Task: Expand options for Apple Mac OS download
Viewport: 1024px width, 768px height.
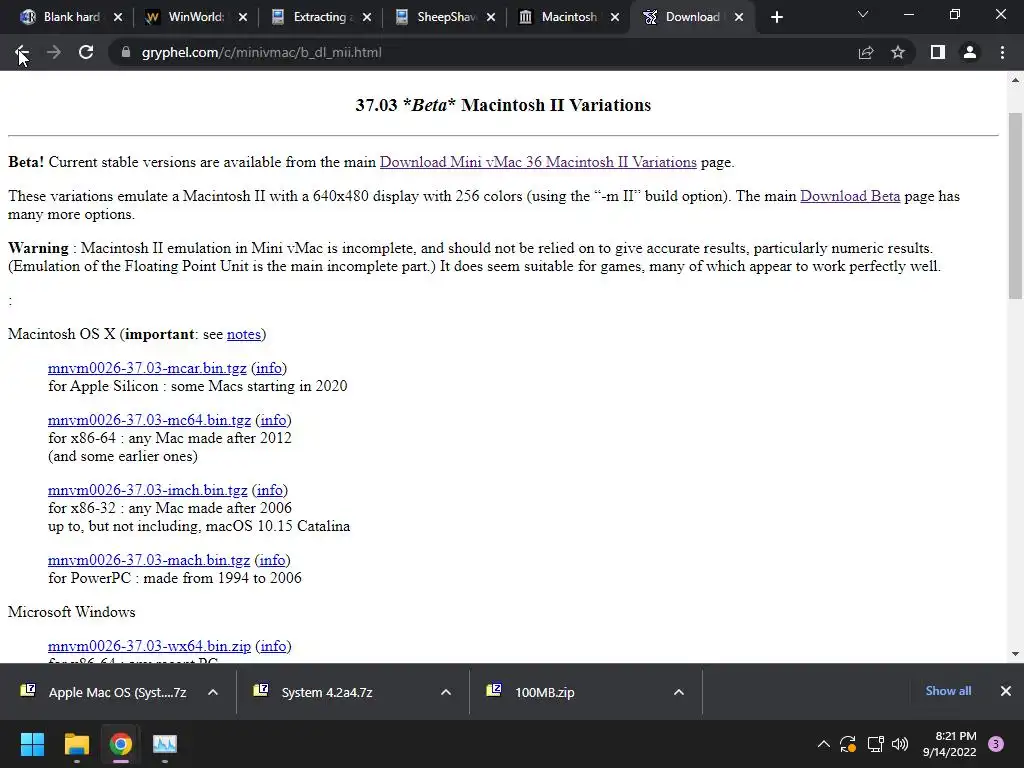Action: pyautogui.click(x=213, y=692)
